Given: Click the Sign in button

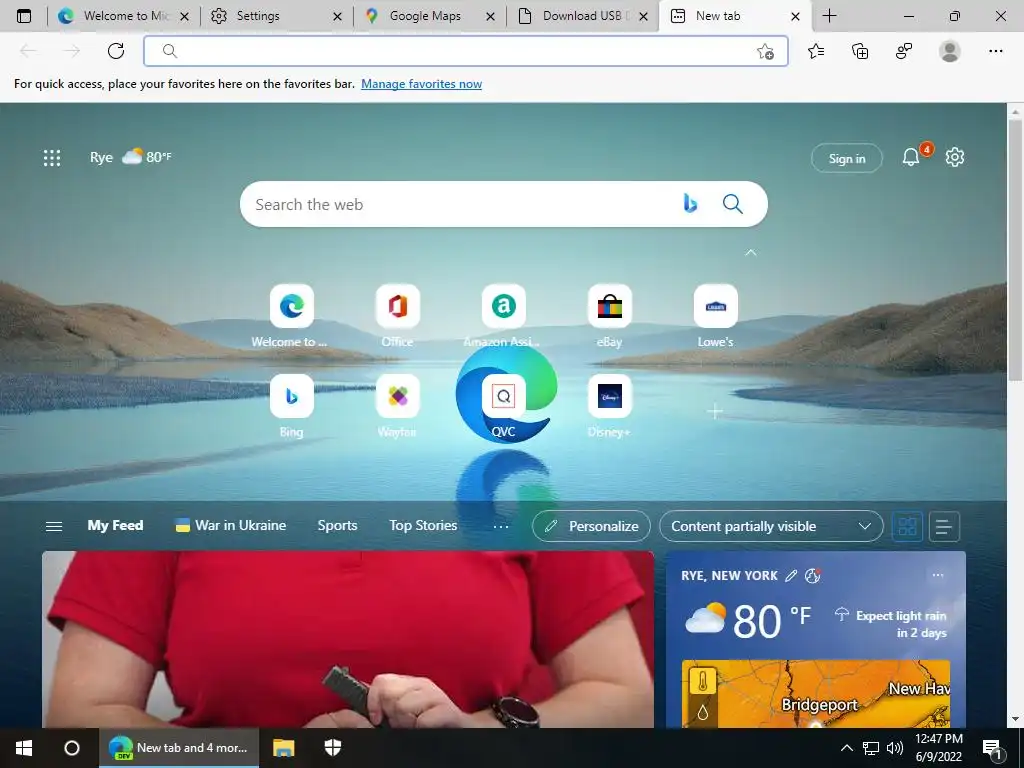Looking at the screenshot, I should (x=846, y=158).
